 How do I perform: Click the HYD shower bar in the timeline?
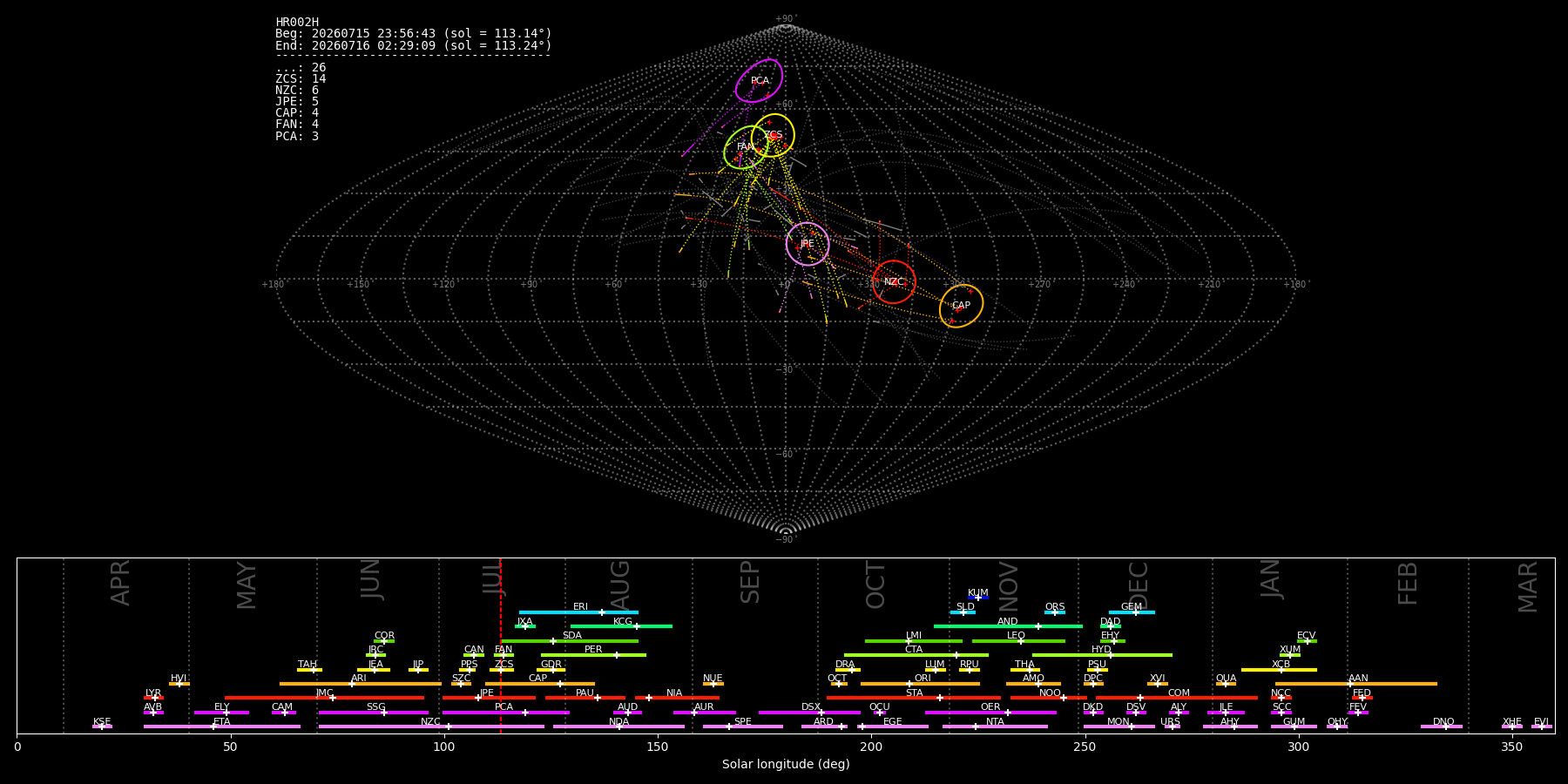(1102, 655)
